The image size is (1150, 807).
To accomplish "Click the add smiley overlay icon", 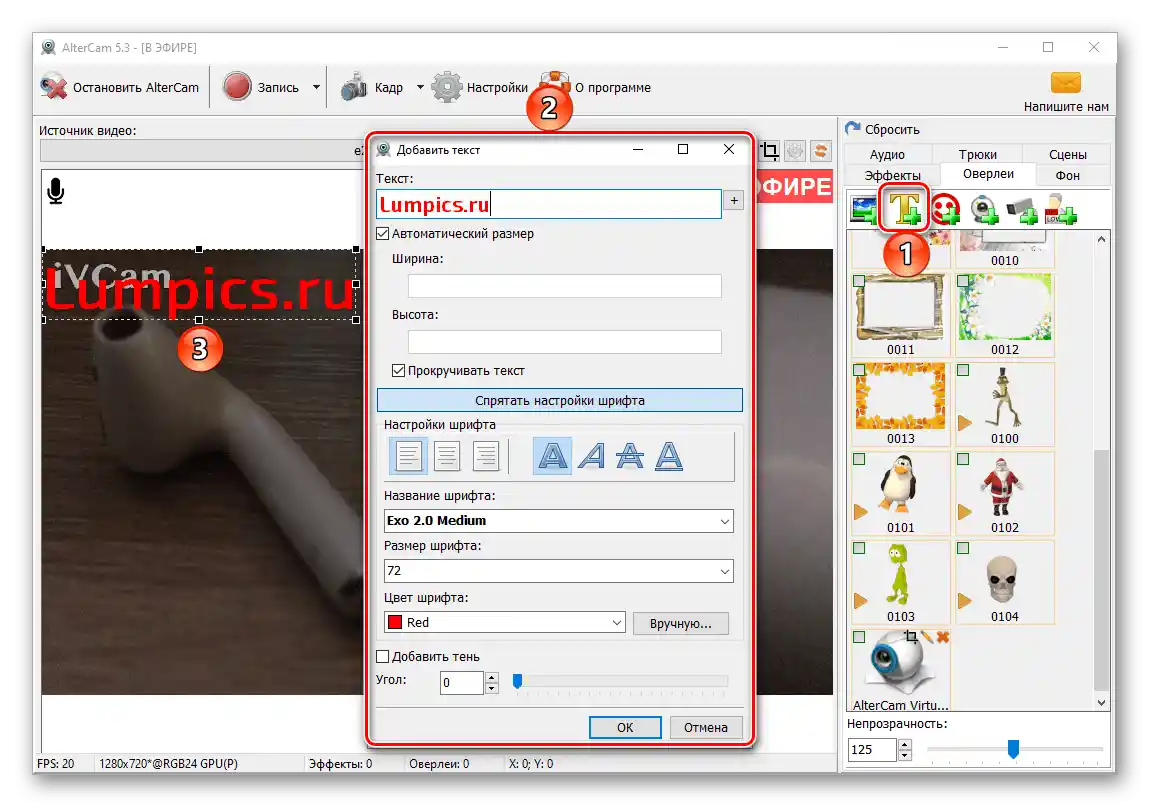I will [946, 209].
